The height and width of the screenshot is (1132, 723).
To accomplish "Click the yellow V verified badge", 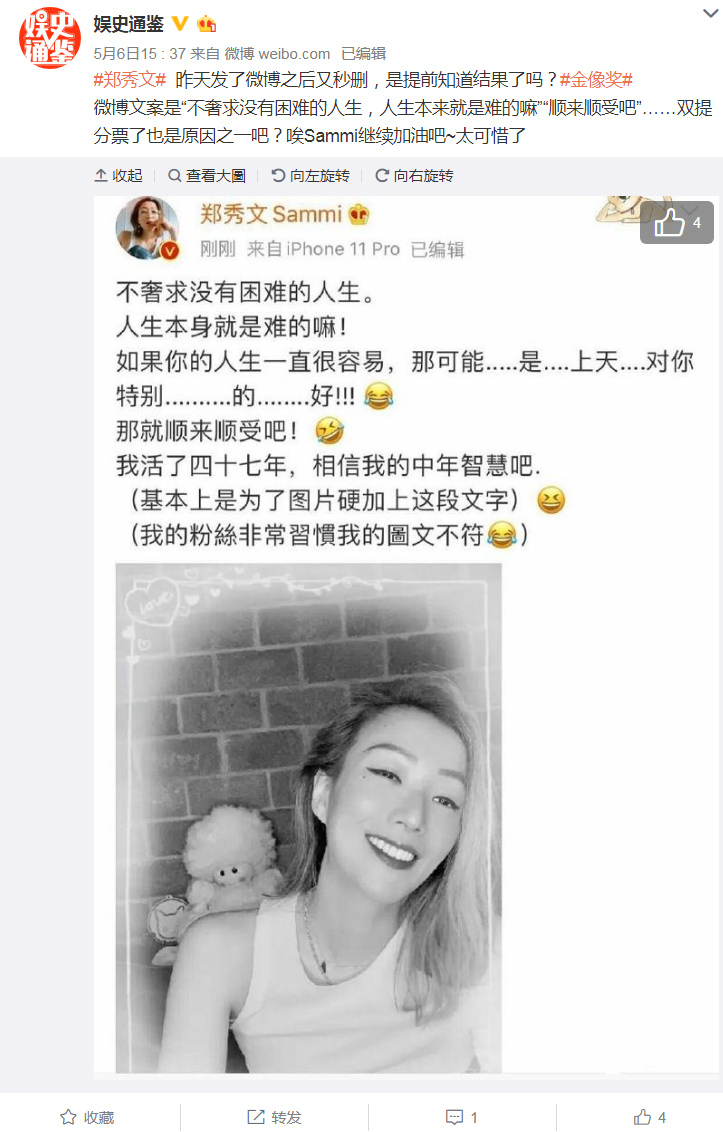I will click(180, 24).
